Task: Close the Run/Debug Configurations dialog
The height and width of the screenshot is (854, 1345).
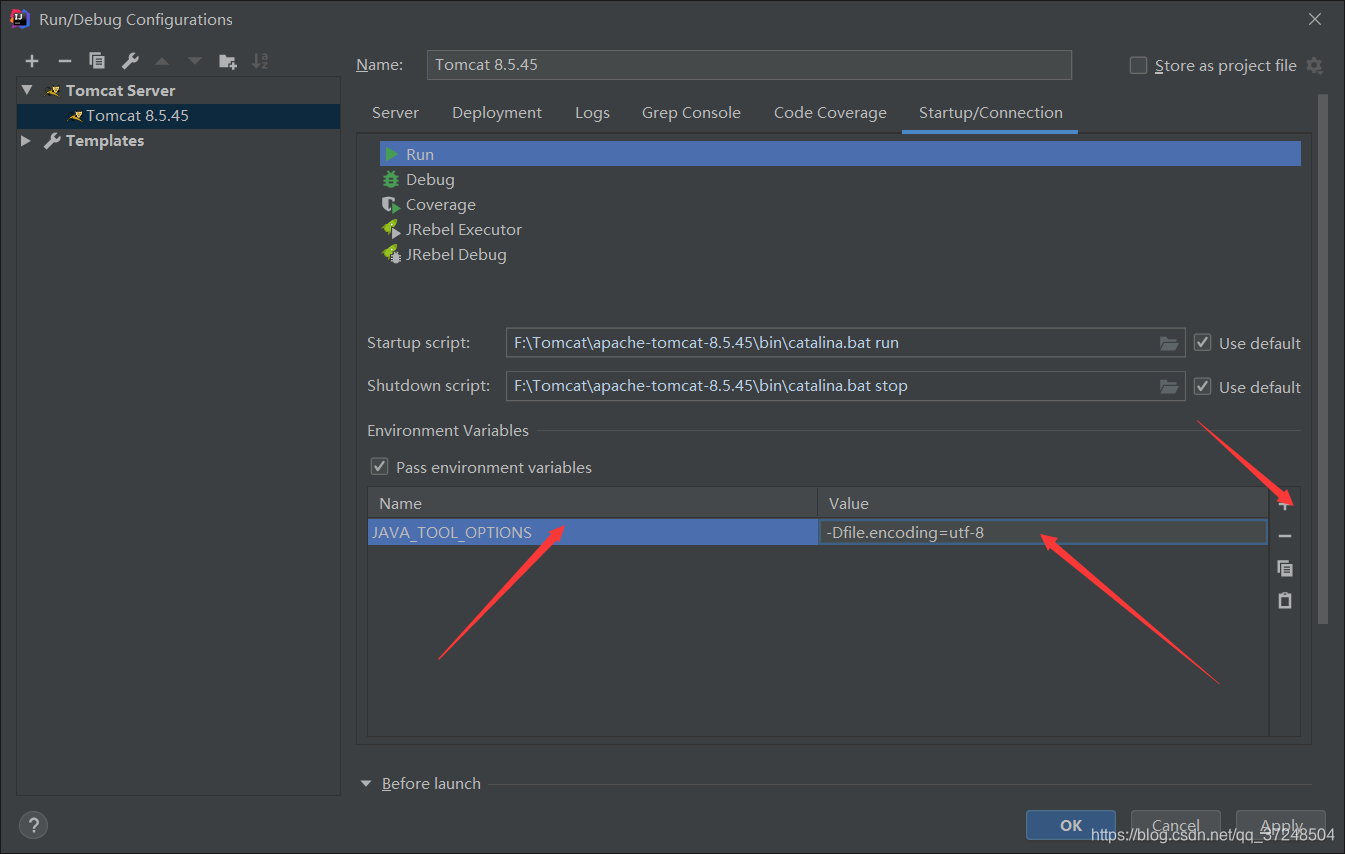Action: coord(1315,19)
